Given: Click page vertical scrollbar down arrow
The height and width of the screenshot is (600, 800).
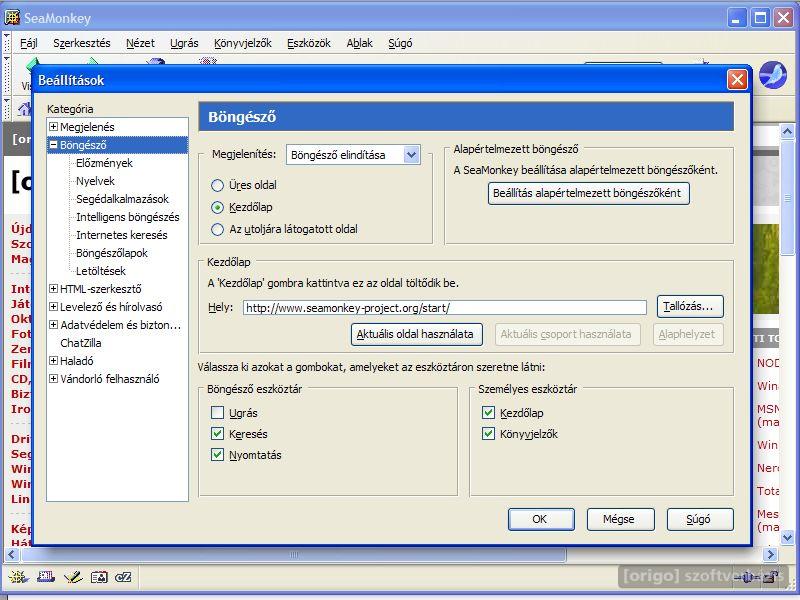Looking at the screenshot, I should point(787,537).
